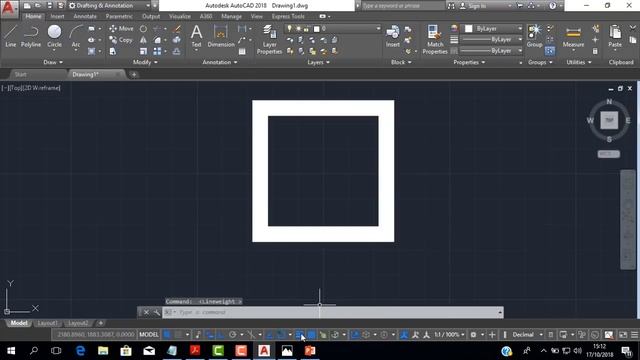Click the Match Properties tool

point(435,39)
